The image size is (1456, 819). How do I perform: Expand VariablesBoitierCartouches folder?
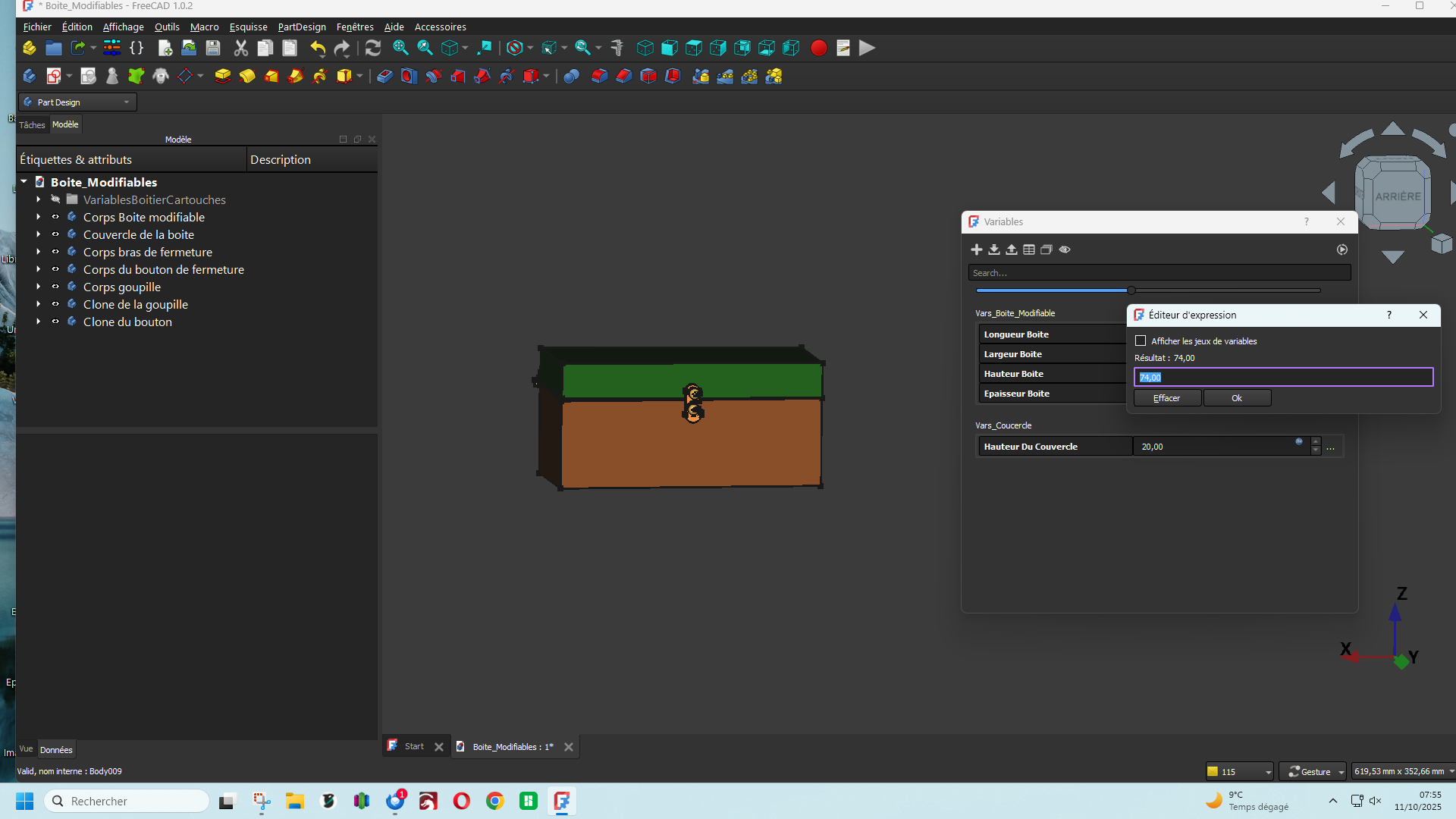click(x=38, y=199)
